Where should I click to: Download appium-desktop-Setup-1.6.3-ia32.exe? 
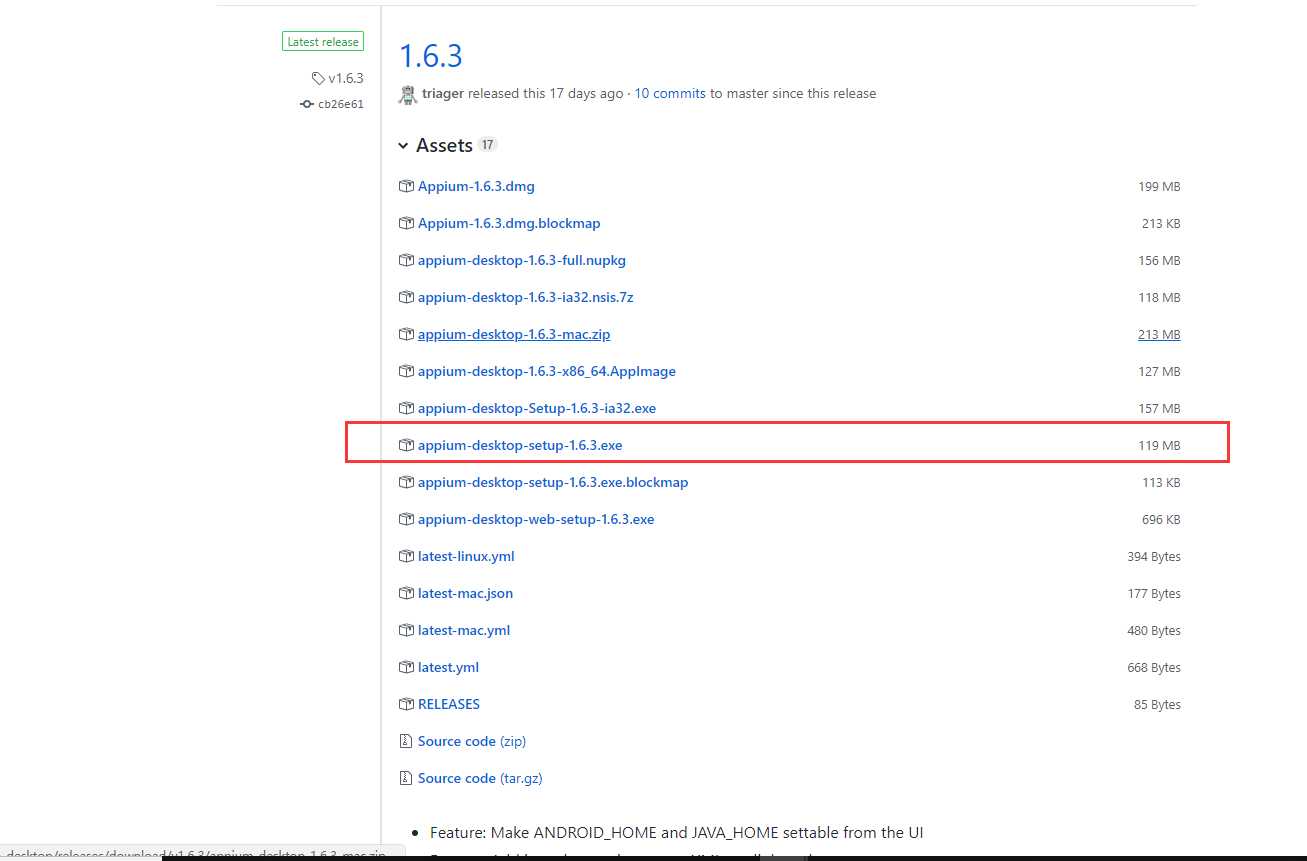point(537,409)
